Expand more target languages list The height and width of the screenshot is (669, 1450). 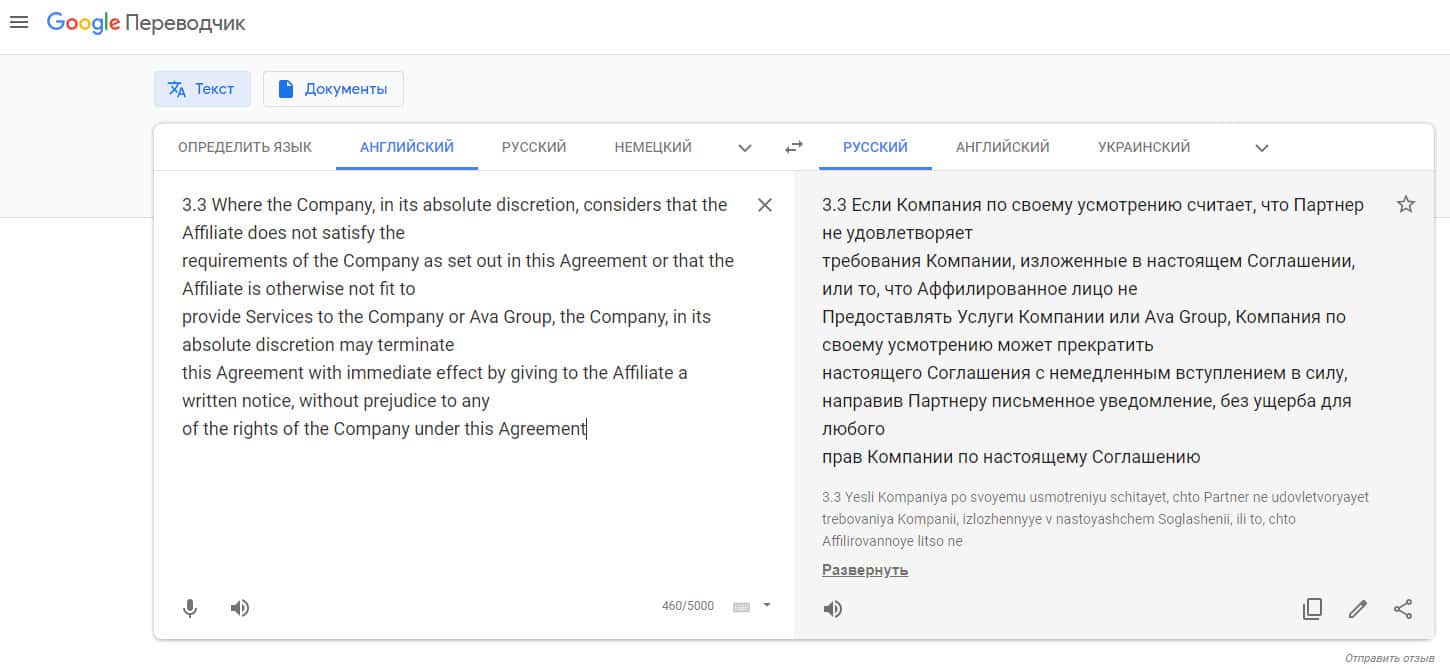pos(1262,148)
